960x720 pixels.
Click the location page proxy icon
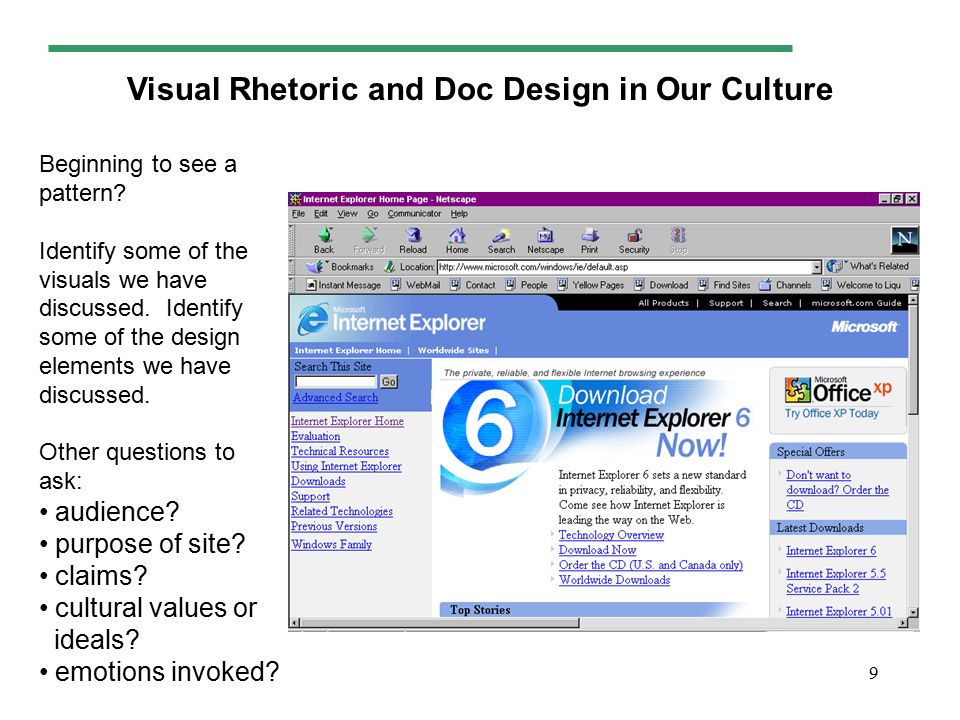point(389,266)
